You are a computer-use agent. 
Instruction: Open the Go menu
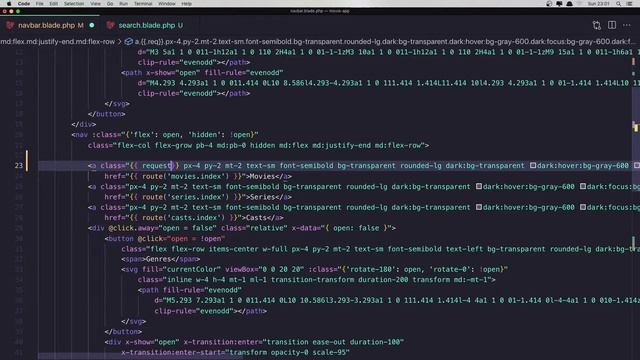pyautogui.click(x=110, y=4)
